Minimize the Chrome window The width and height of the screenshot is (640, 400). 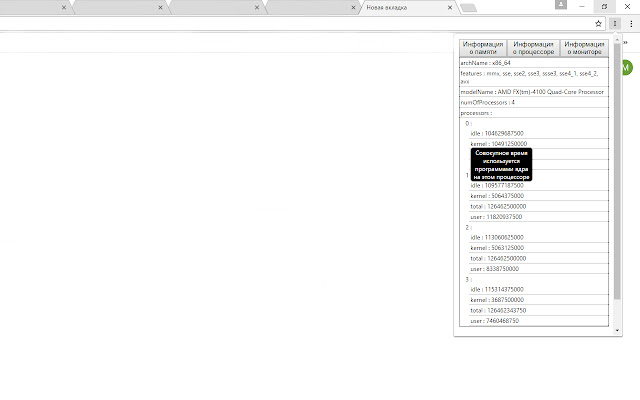click(582, 7)
